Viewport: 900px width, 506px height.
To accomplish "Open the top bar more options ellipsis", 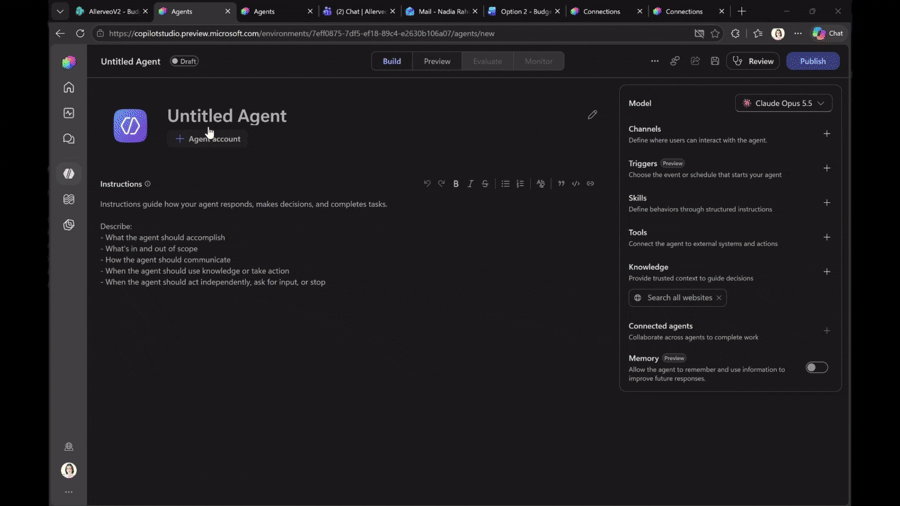I will click(x=654, y=61).
